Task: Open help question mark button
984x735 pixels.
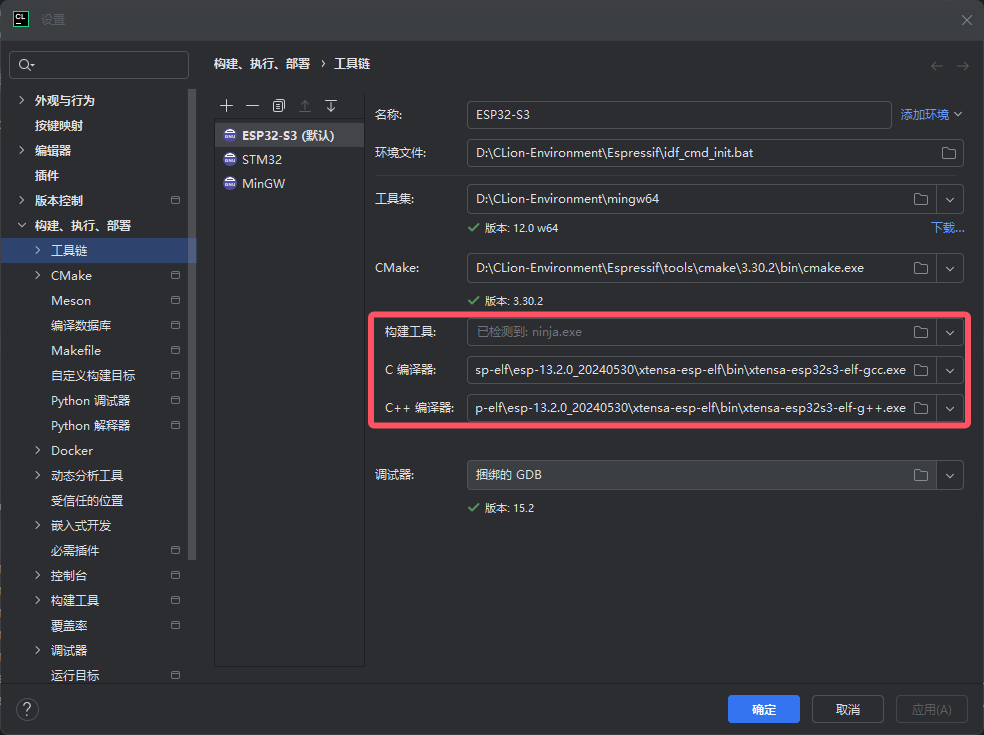Action: point(27,710)
